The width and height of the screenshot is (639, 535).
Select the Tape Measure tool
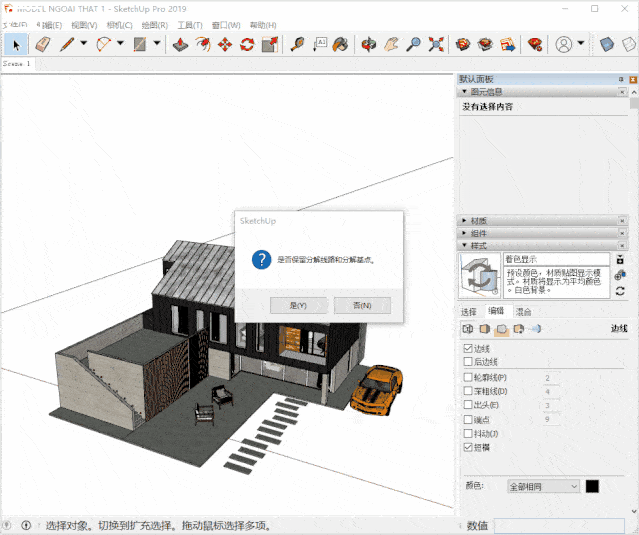[297, 44]
